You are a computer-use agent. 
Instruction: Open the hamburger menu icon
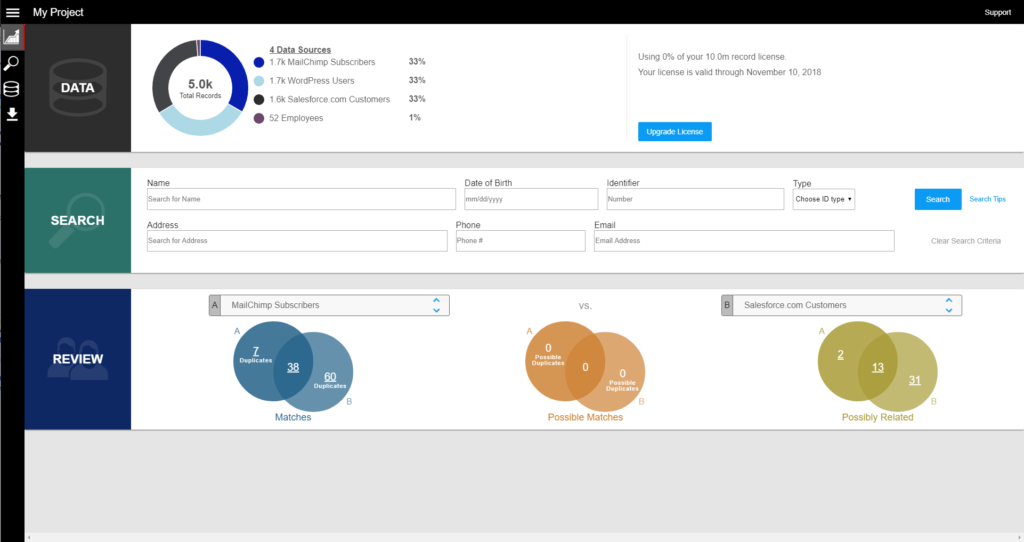coord(12,12)
